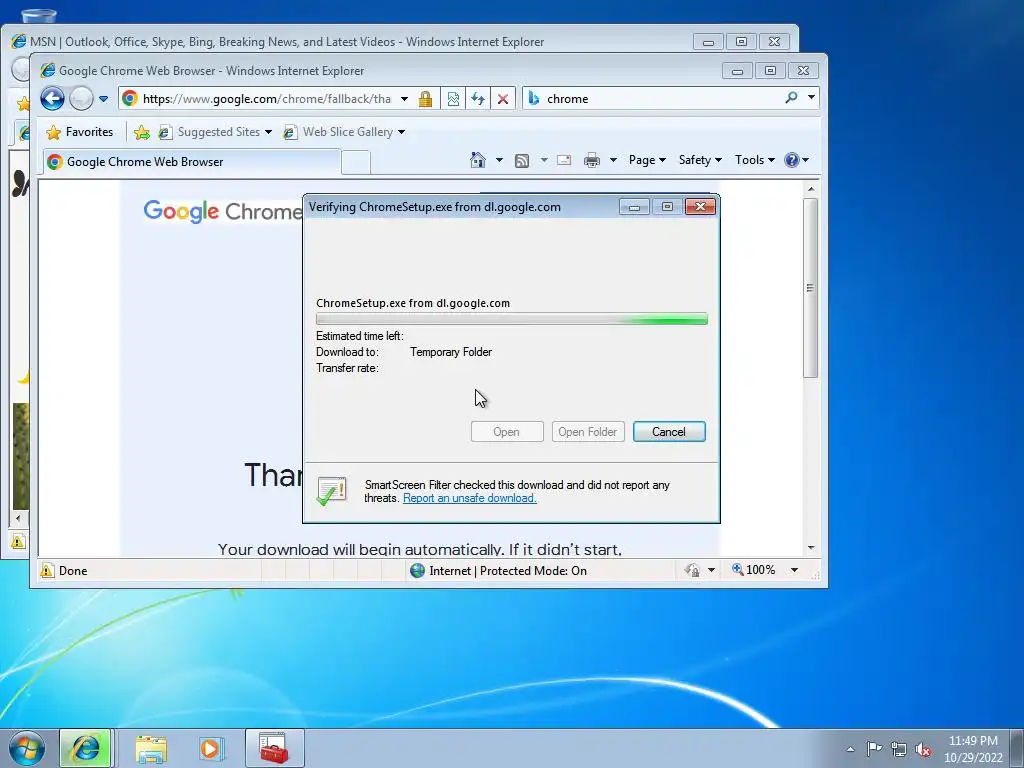Open the Favorites center

coord(80,132)
